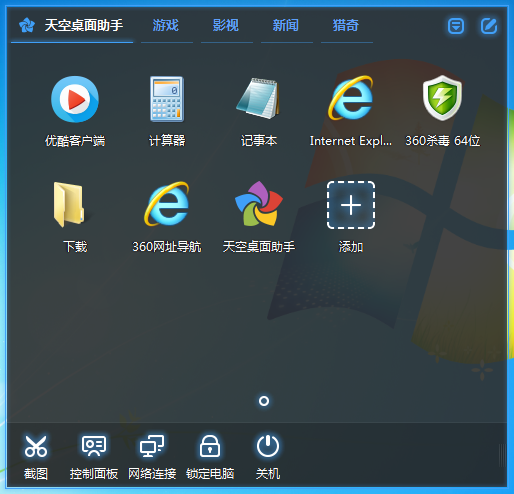This screenshot has width=514, height=494.
Task: Launch the Internet Explorer shortcut
Action: point(351,98)
